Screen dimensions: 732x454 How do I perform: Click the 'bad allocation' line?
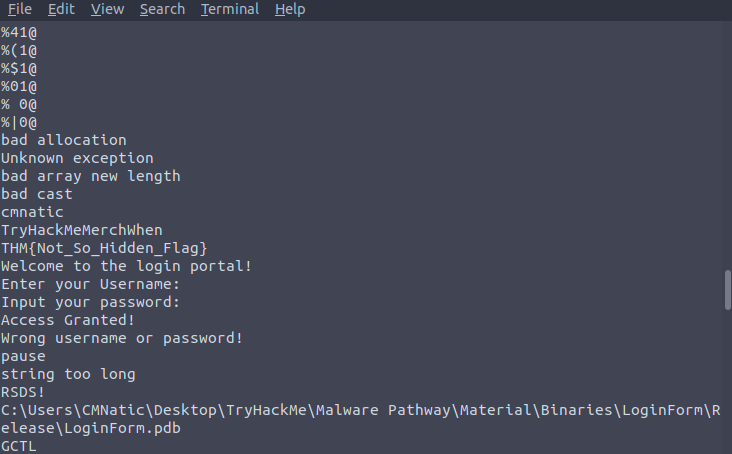(64, 140)
